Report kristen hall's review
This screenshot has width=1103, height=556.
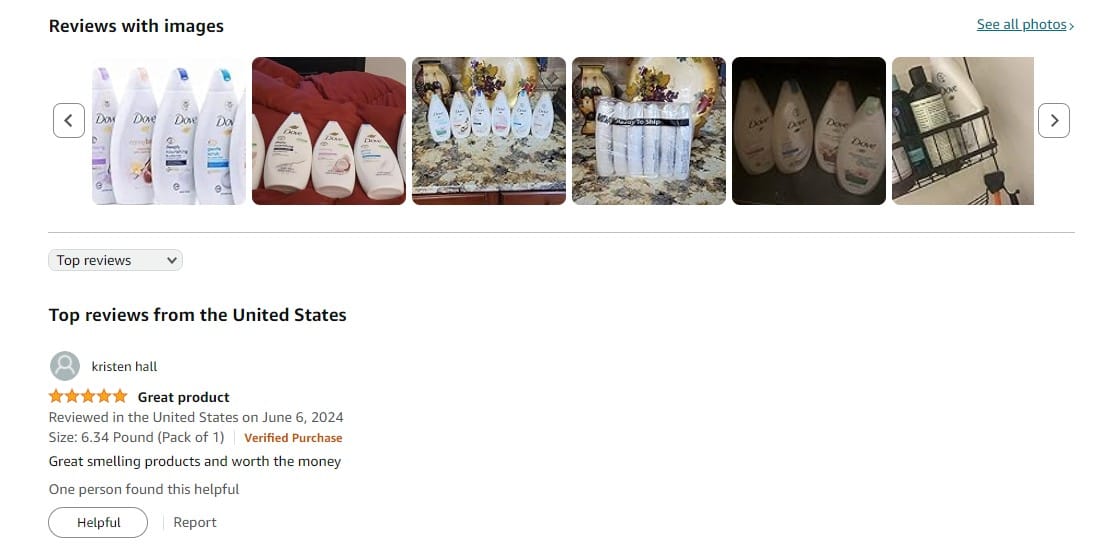(x=195, y=522)
